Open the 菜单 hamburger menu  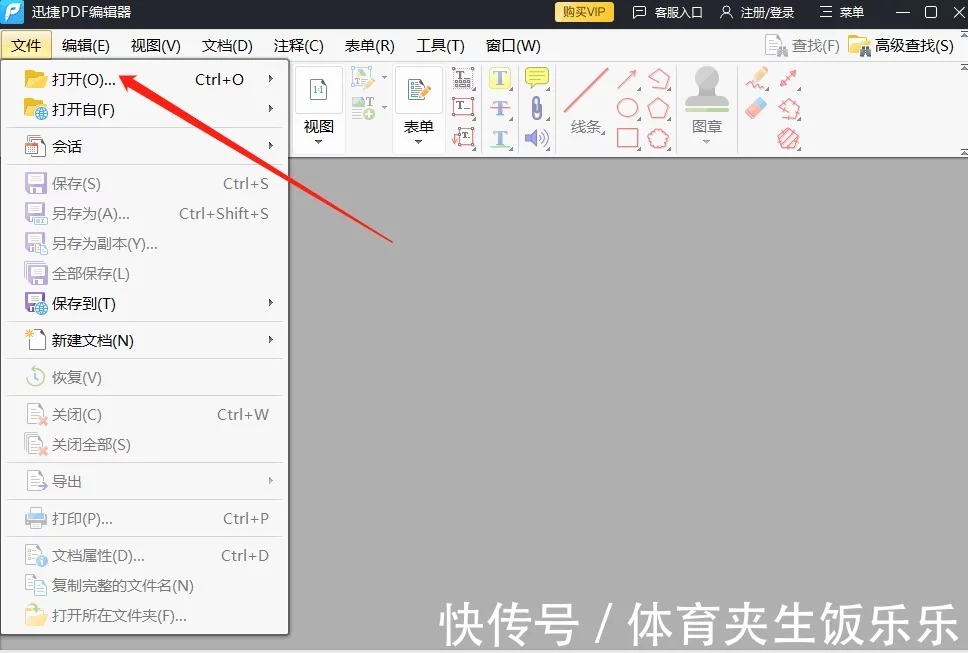pos(841,12)
